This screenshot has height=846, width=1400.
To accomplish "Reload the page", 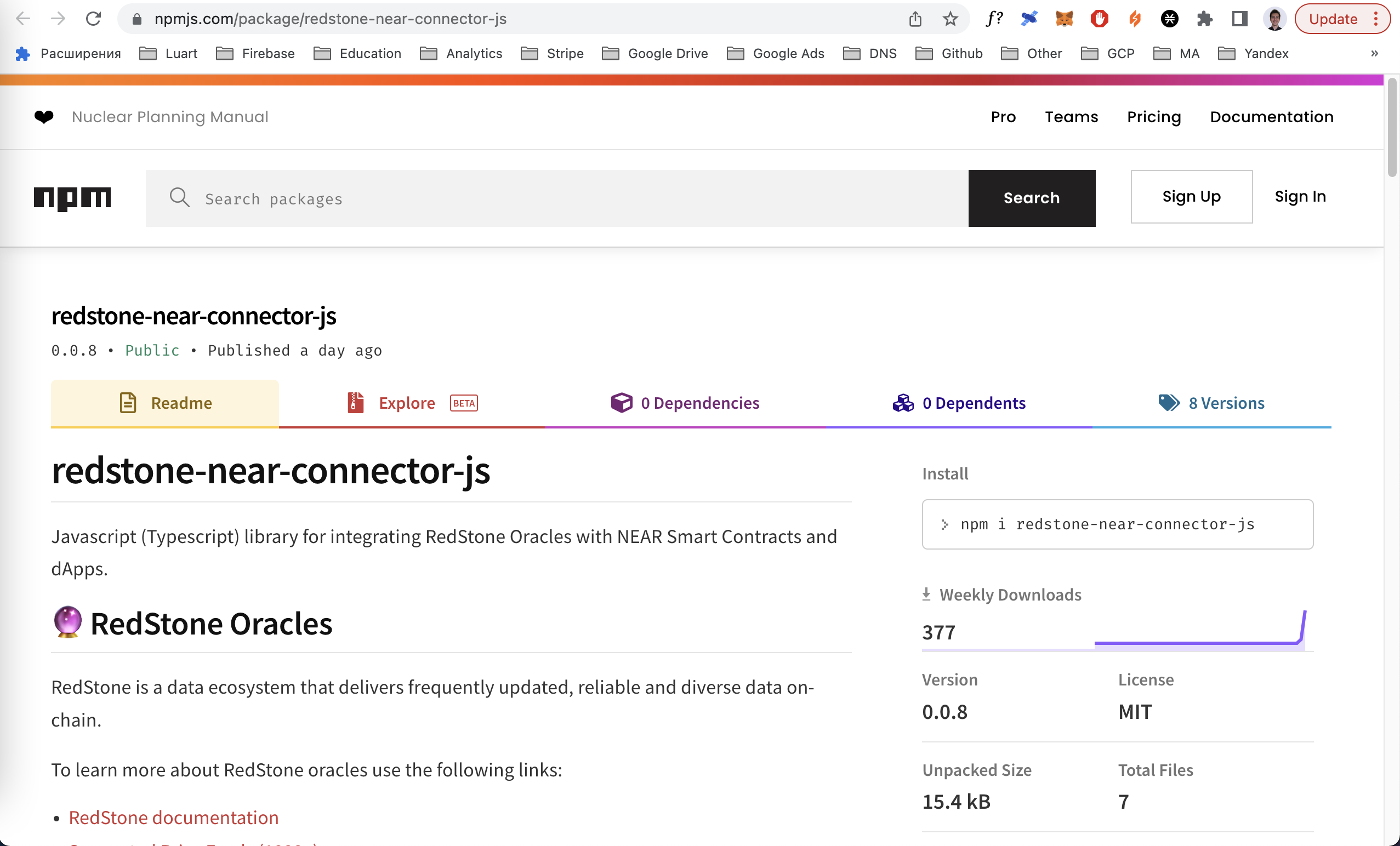I will 93,19.
